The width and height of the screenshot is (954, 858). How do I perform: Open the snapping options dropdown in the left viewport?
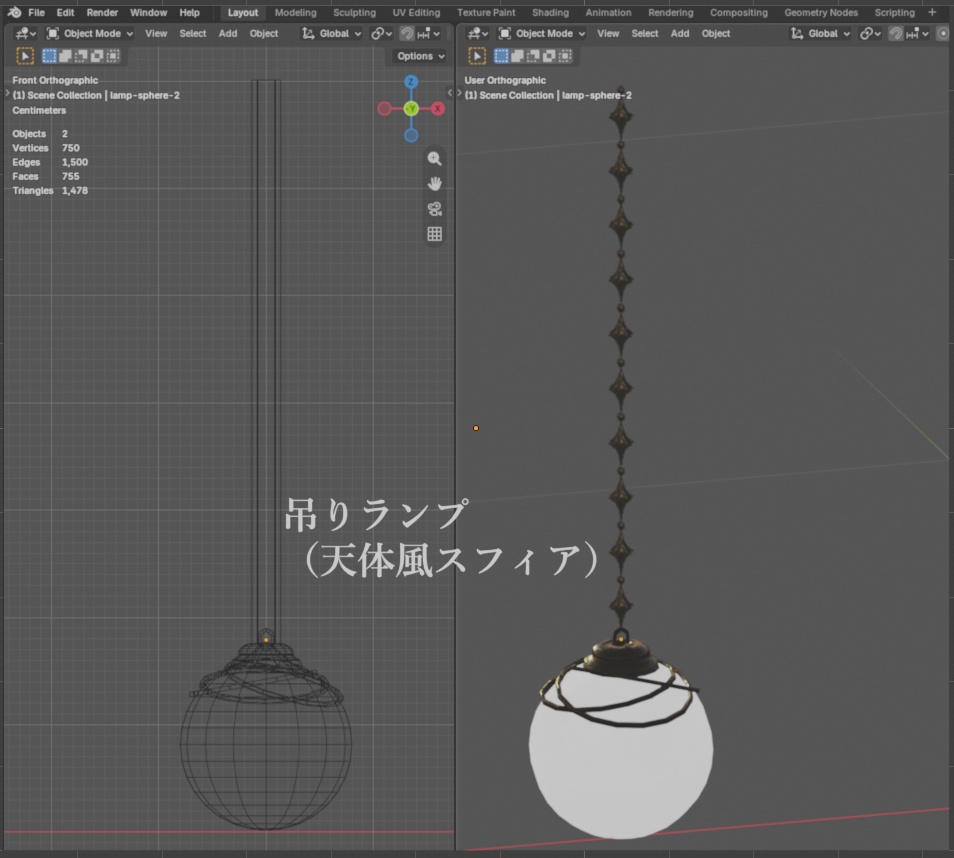(429, 33)
